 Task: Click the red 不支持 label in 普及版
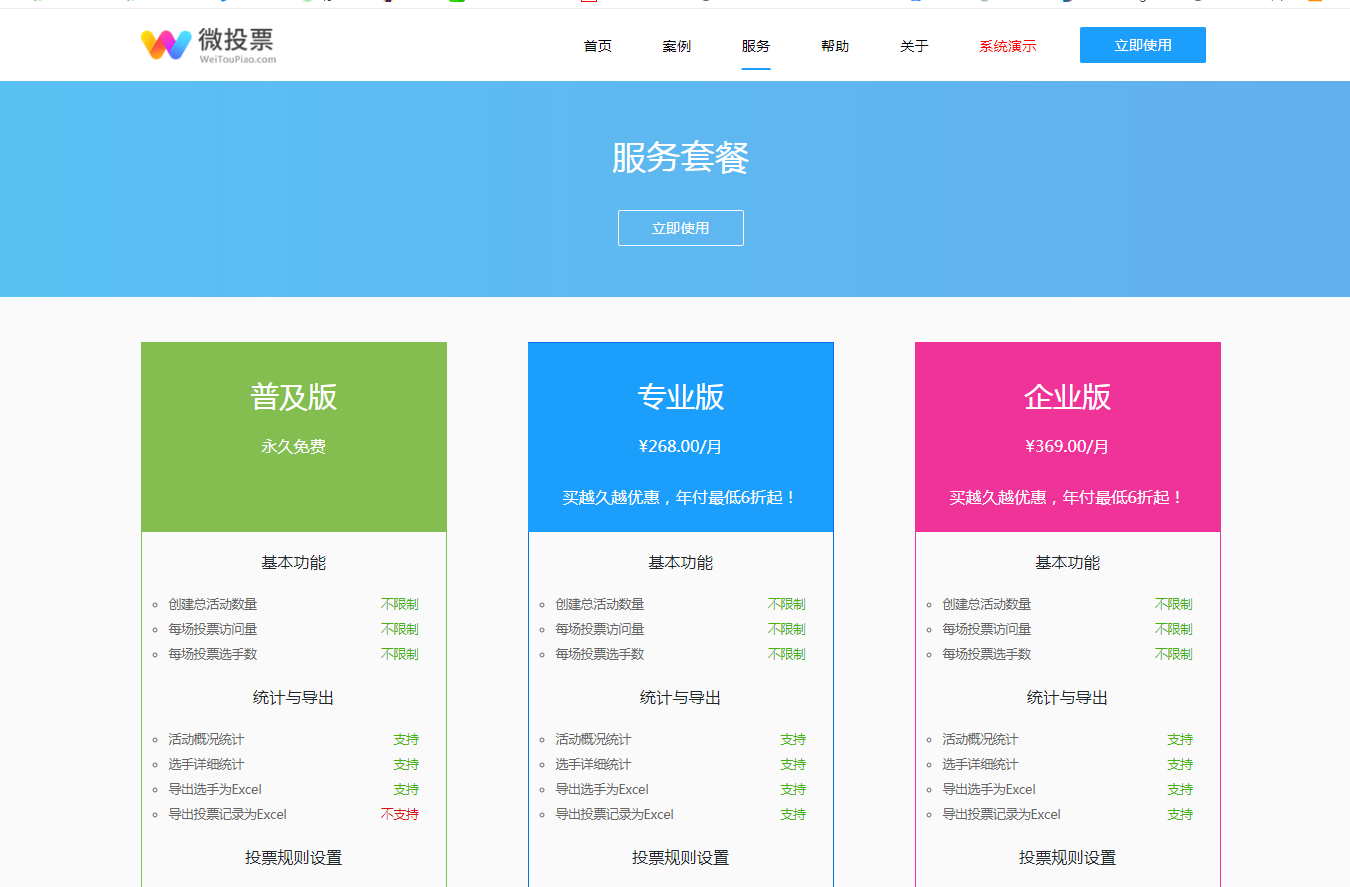point(399,814)
